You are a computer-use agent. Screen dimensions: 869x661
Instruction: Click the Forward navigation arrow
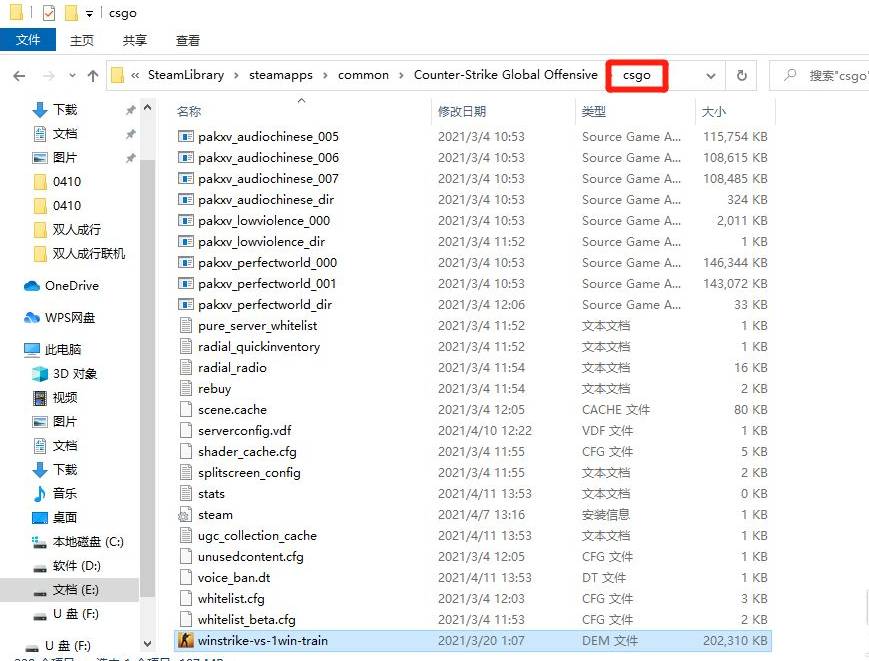[49, 76]
